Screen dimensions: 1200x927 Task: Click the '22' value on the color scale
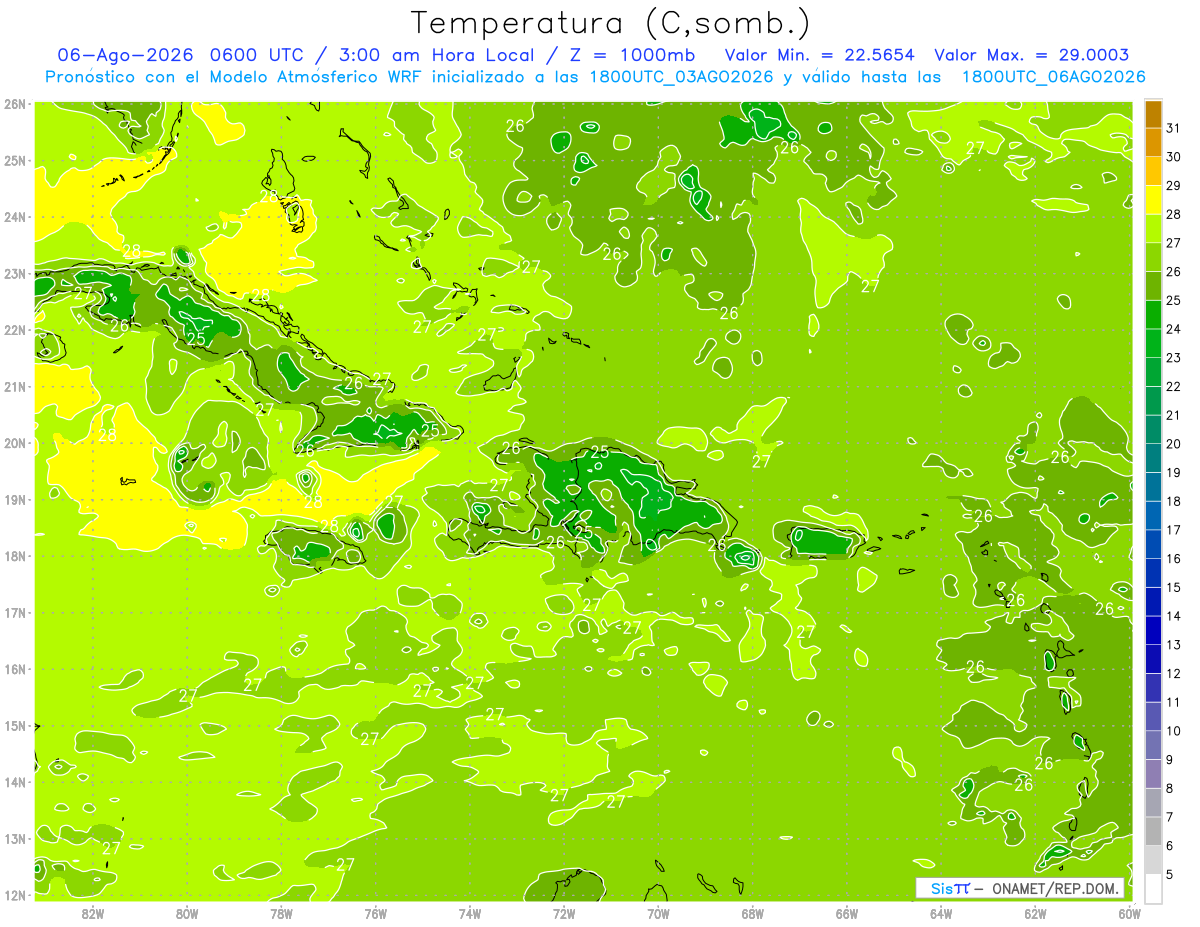tap(1174, 387)
